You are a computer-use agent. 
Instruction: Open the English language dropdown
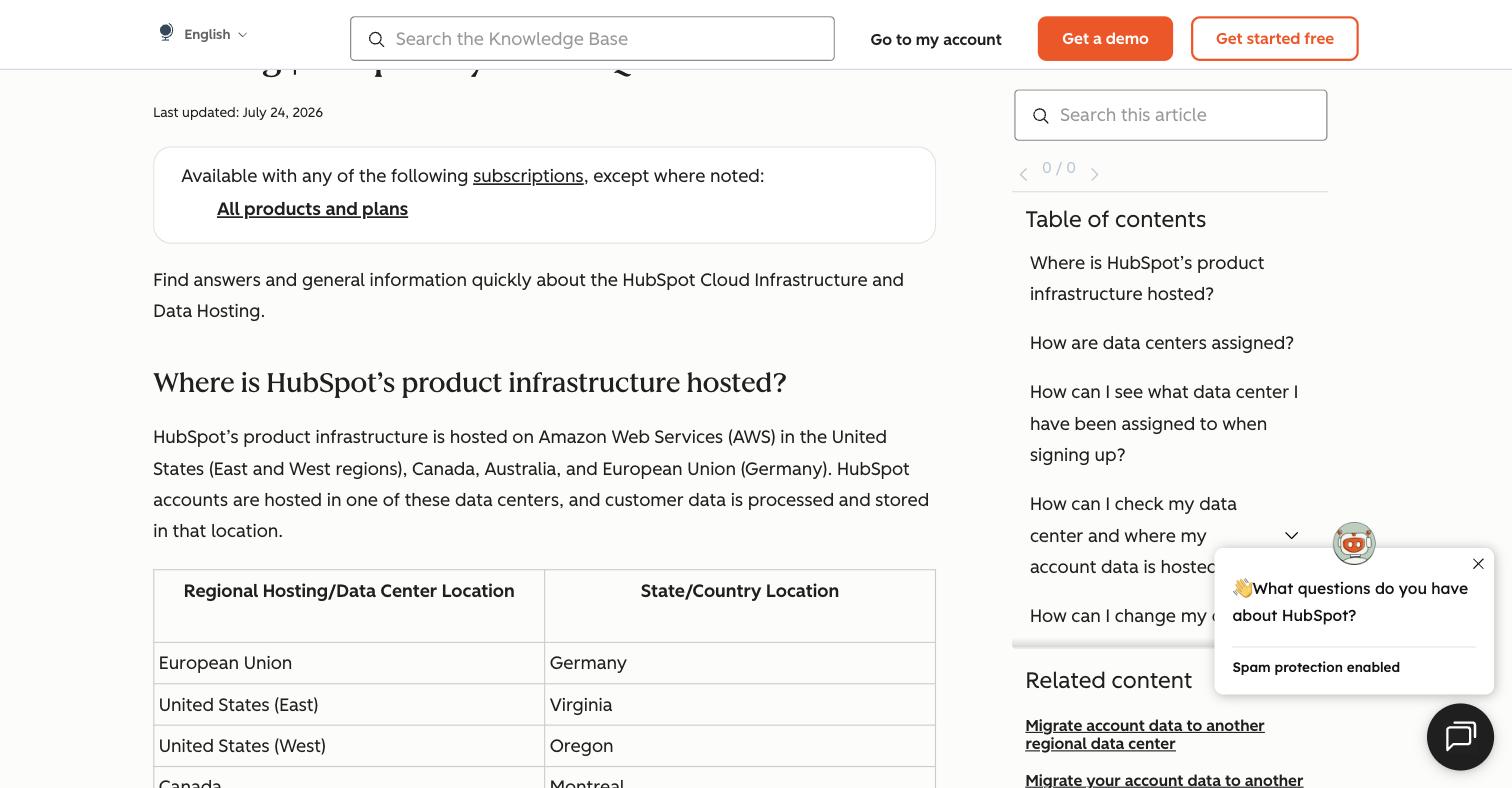215,34
